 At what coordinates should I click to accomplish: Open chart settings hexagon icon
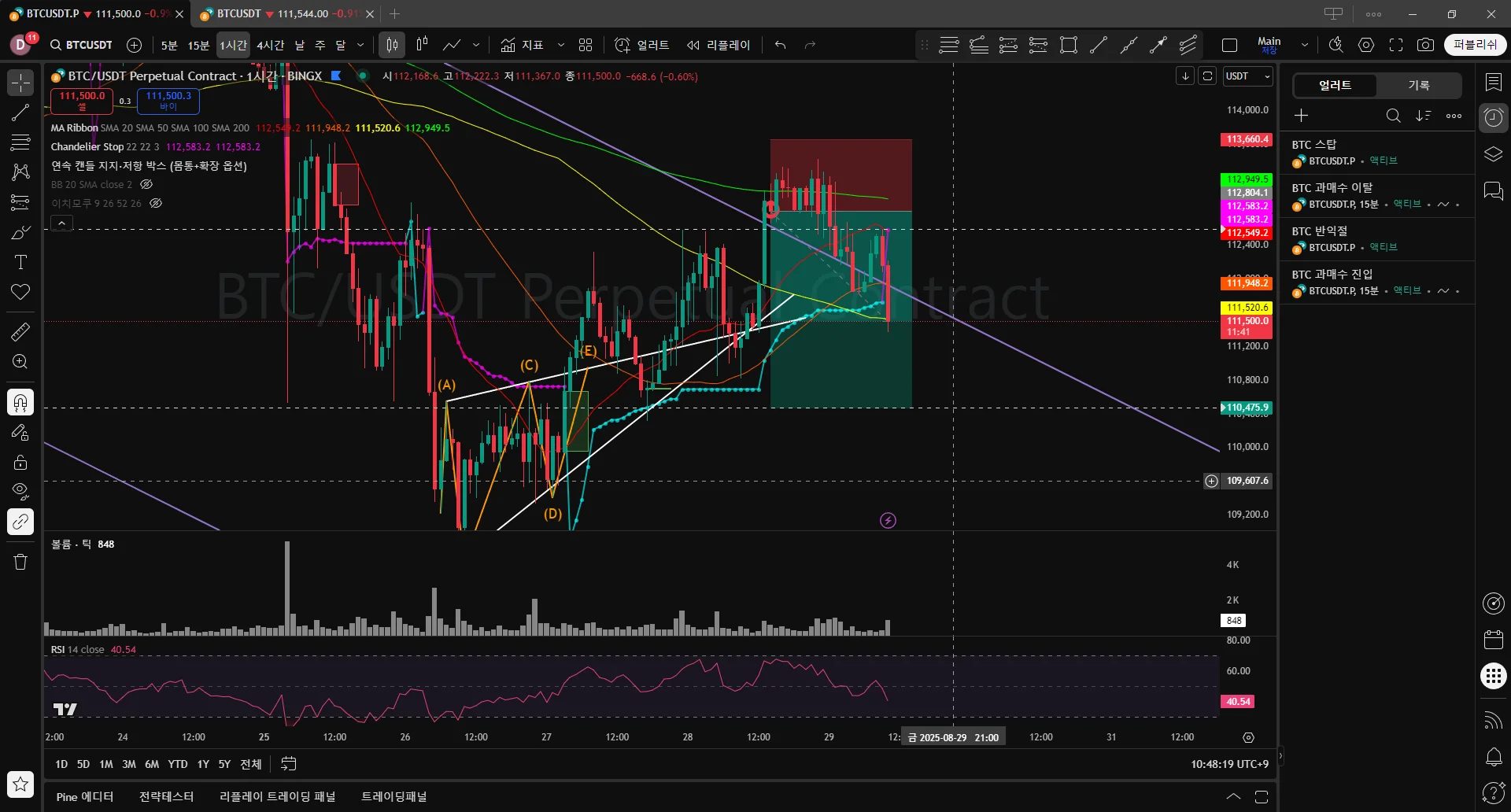(1366, 45)
